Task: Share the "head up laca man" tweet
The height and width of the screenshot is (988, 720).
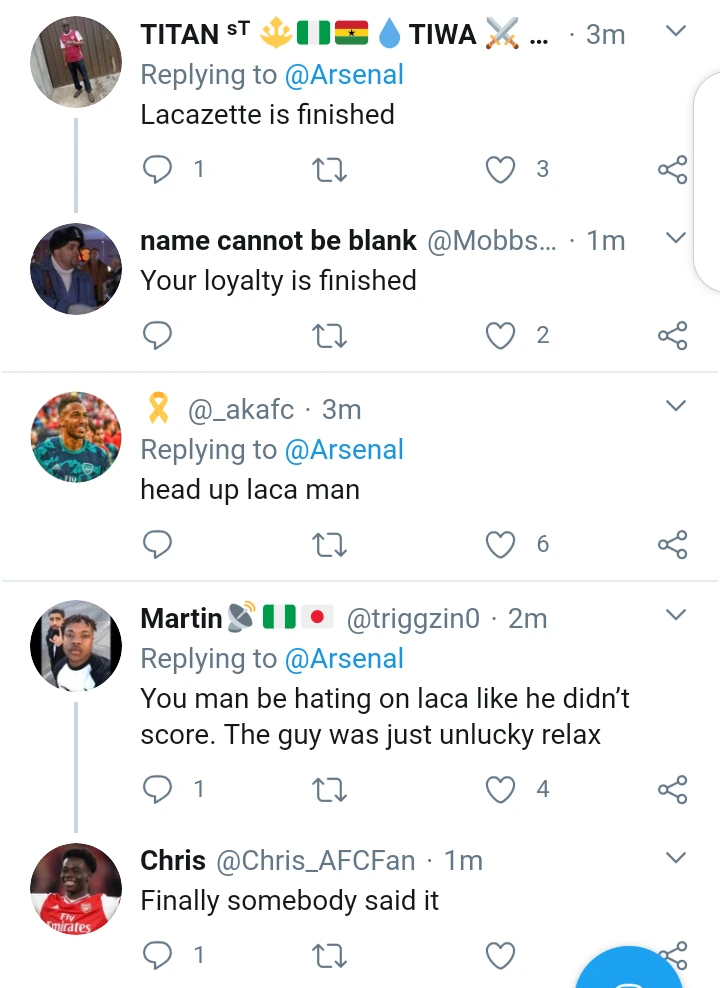Action: click(x=673, y=544)
